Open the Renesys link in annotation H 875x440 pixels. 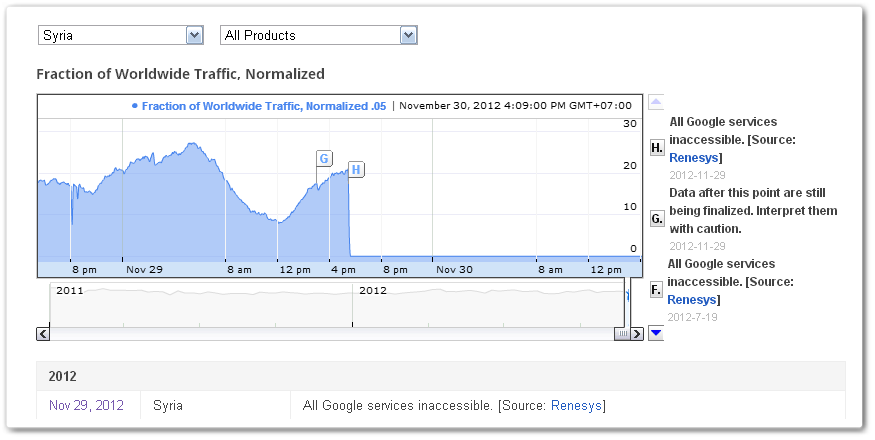tap(694, 157)
